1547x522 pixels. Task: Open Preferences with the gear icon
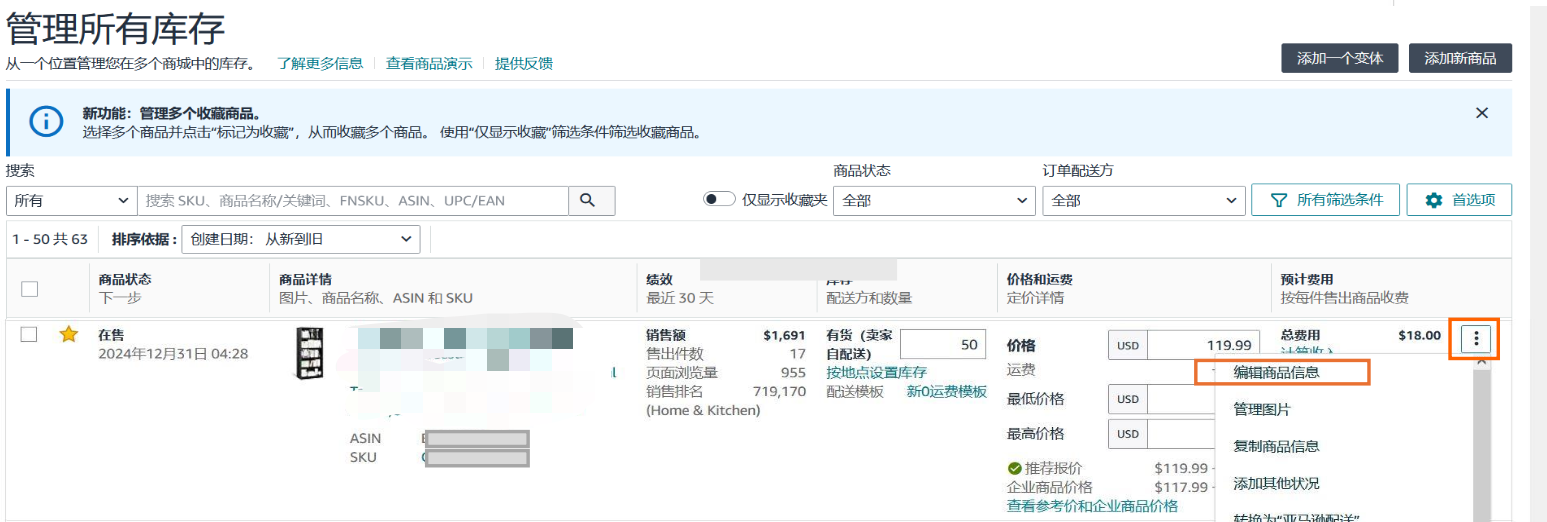[x=1459, y=200]
